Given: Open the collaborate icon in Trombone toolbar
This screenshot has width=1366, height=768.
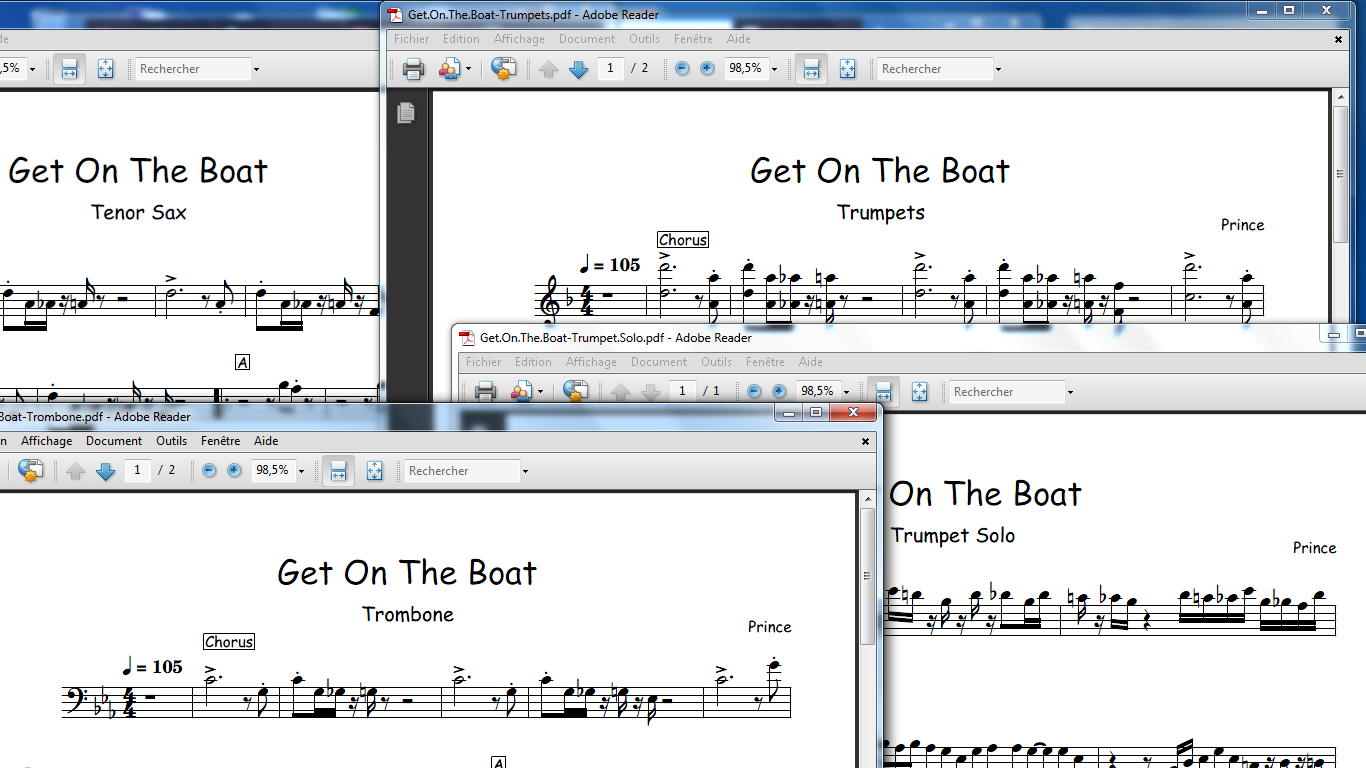Looking at the screenshot, I should click(x=30, y=471).
